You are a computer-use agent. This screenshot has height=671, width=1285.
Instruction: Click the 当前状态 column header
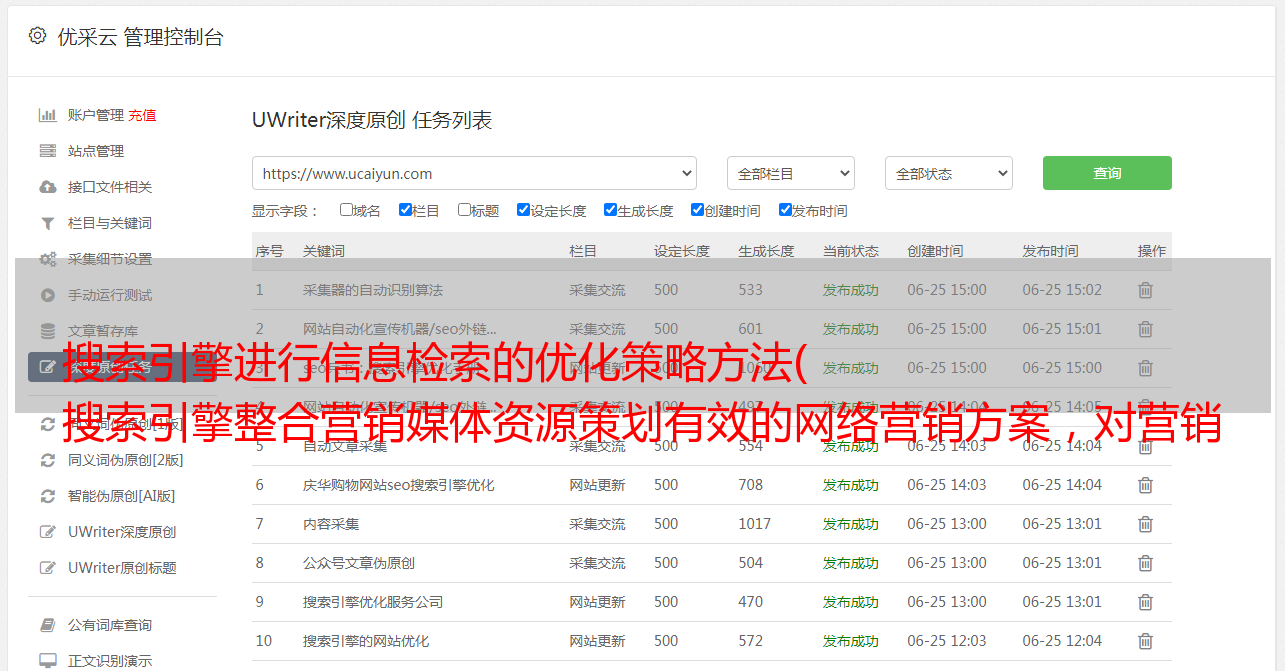click(x=851, y=251)
